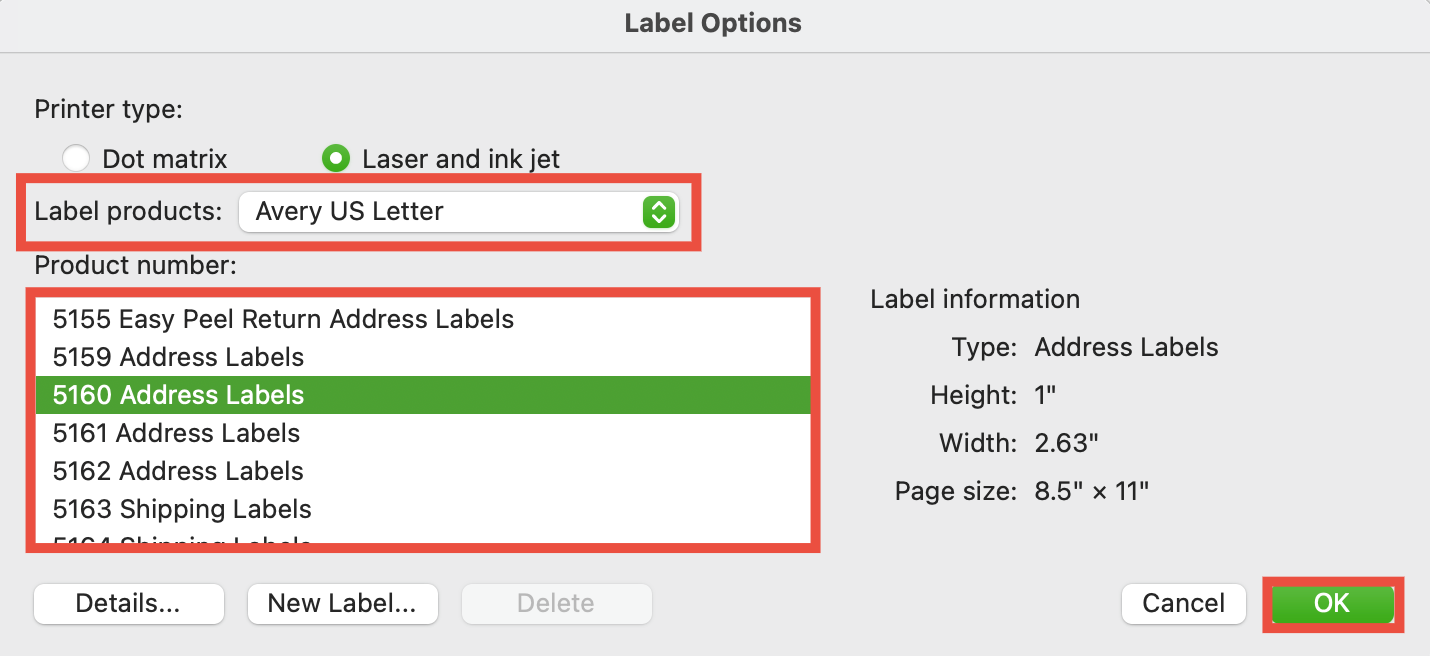Click the partially visible 5164 Shipping Labels
1430x656 pixels.
pyautogui.click(x=182, y=542)
